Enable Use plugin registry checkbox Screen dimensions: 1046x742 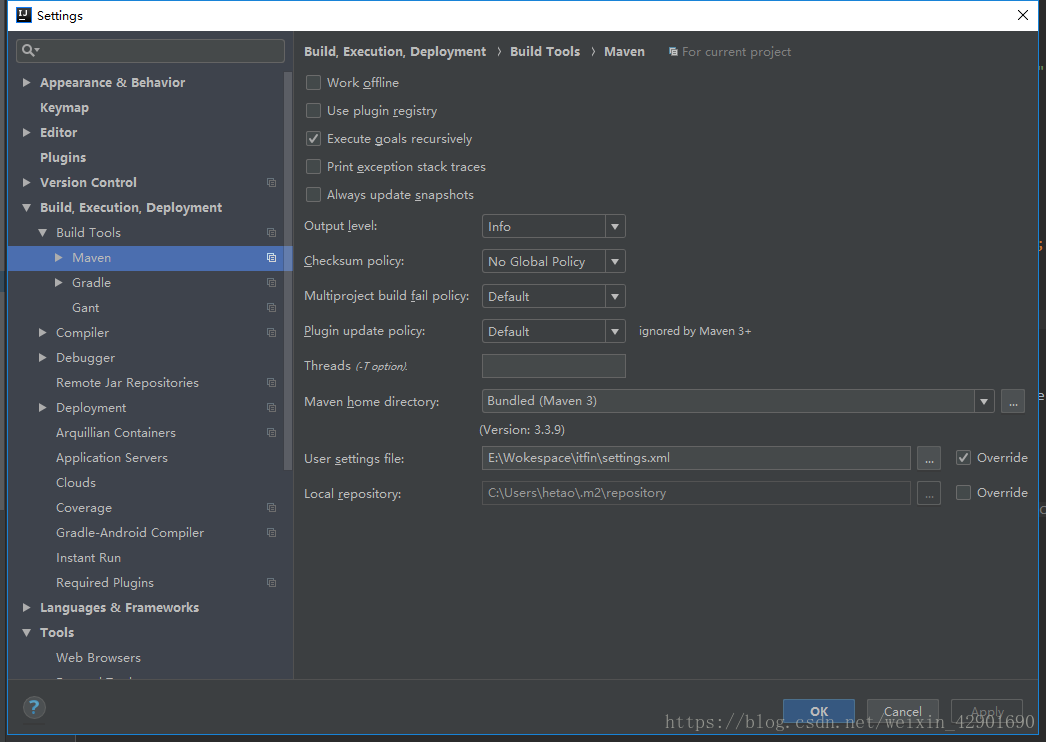pyautogui.click(x=313, y=111)
